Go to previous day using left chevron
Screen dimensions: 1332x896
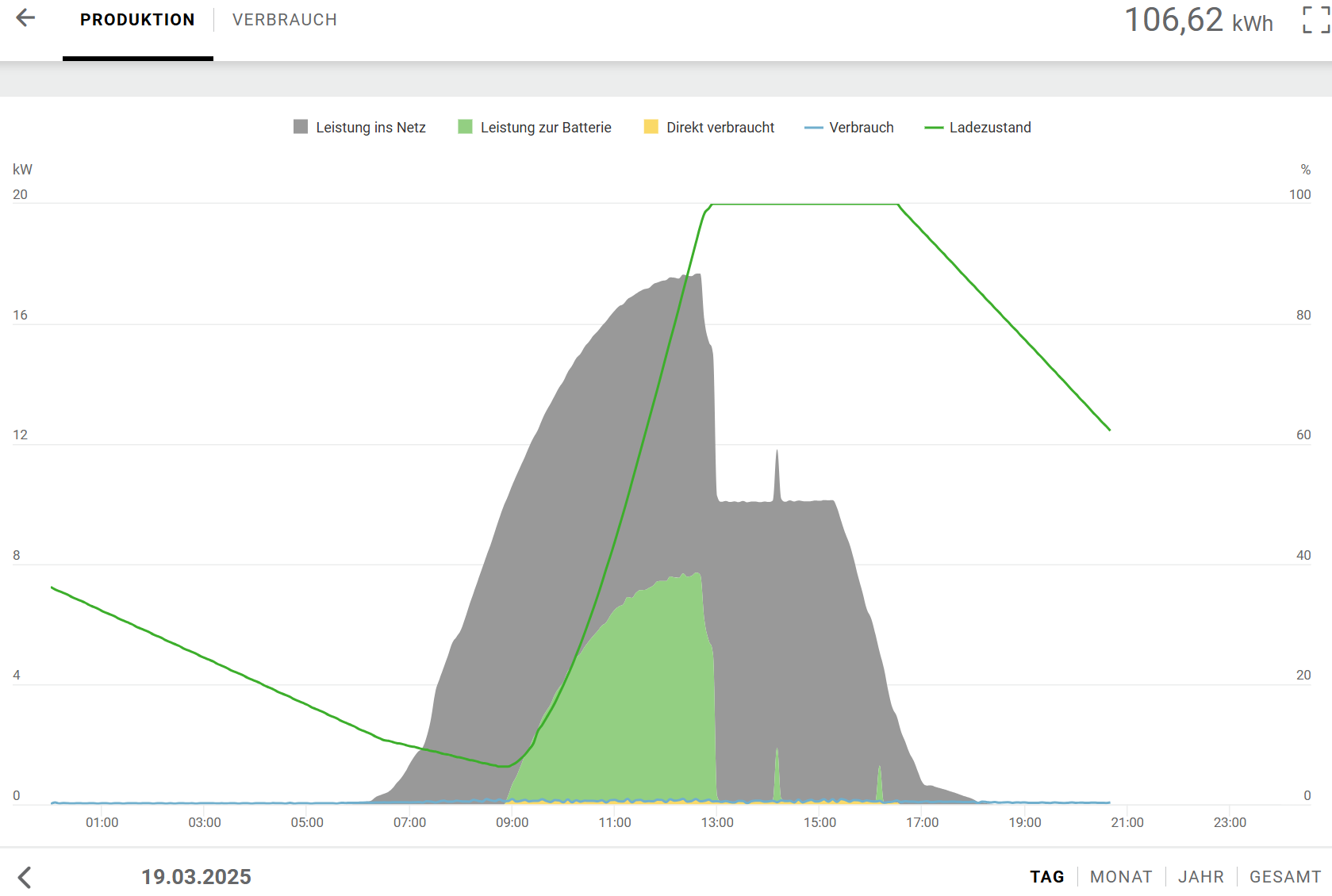coord(25,877)
